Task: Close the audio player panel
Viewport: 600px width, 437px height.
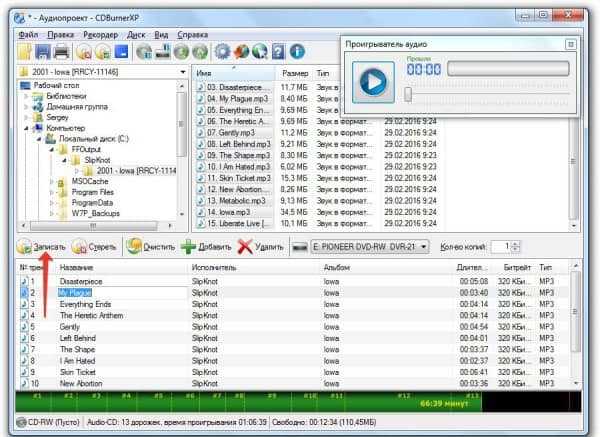Action: 570,44
